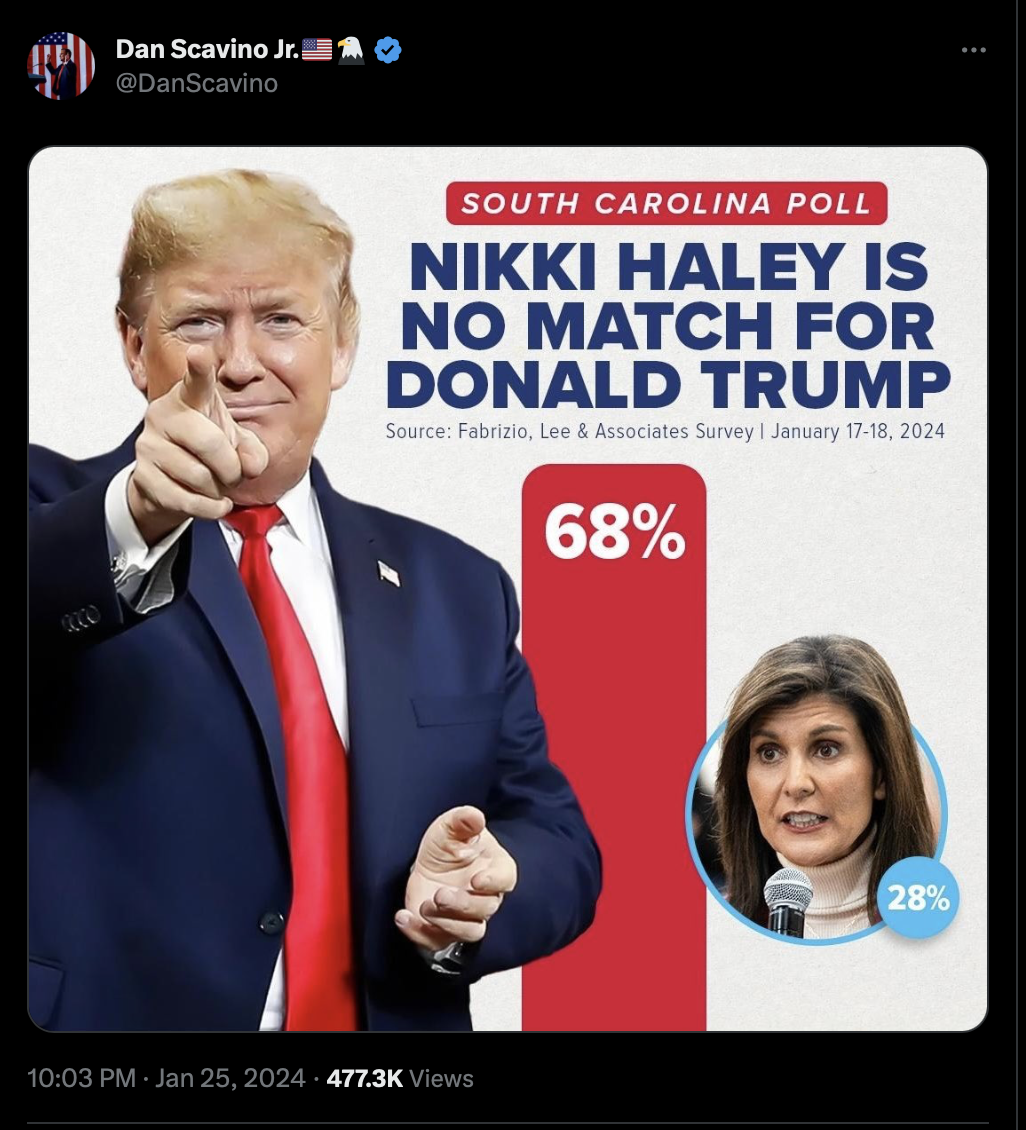Click the Fabrizio, Lee & Associates source line
Image resolution: width=1026 pixels, height=1130 pixels.
point(665,431)
